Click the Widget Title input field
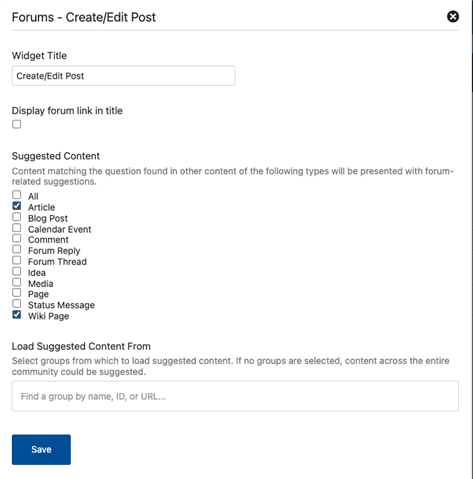This screenshot has height=479, width=473. click(x=123, y=76)
